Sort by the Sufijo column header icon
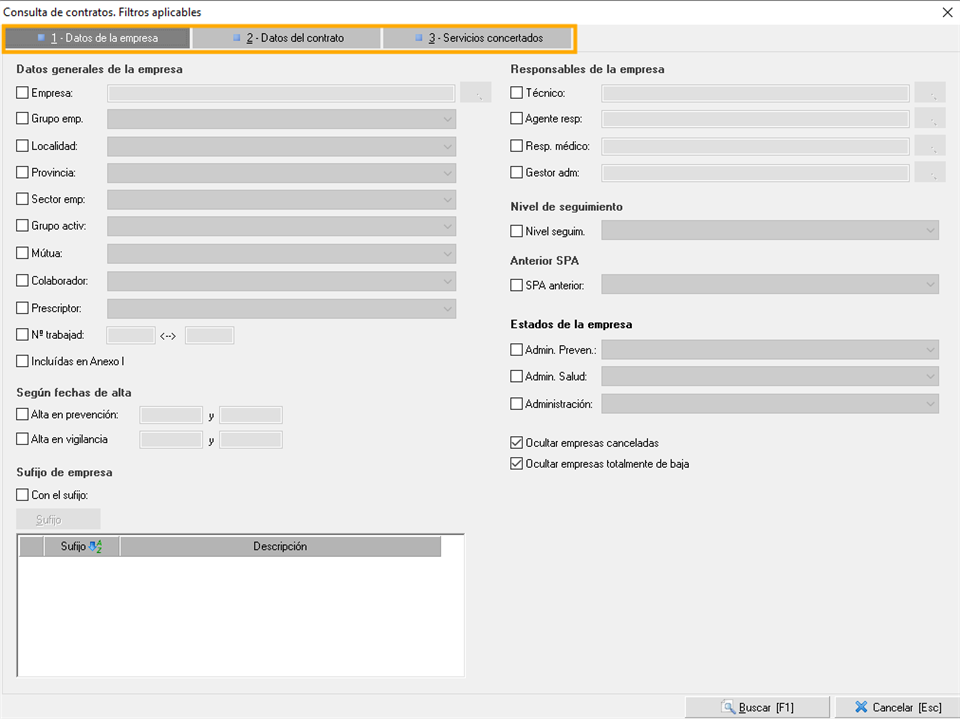This screenshot has height=719, width=960. 96,547
